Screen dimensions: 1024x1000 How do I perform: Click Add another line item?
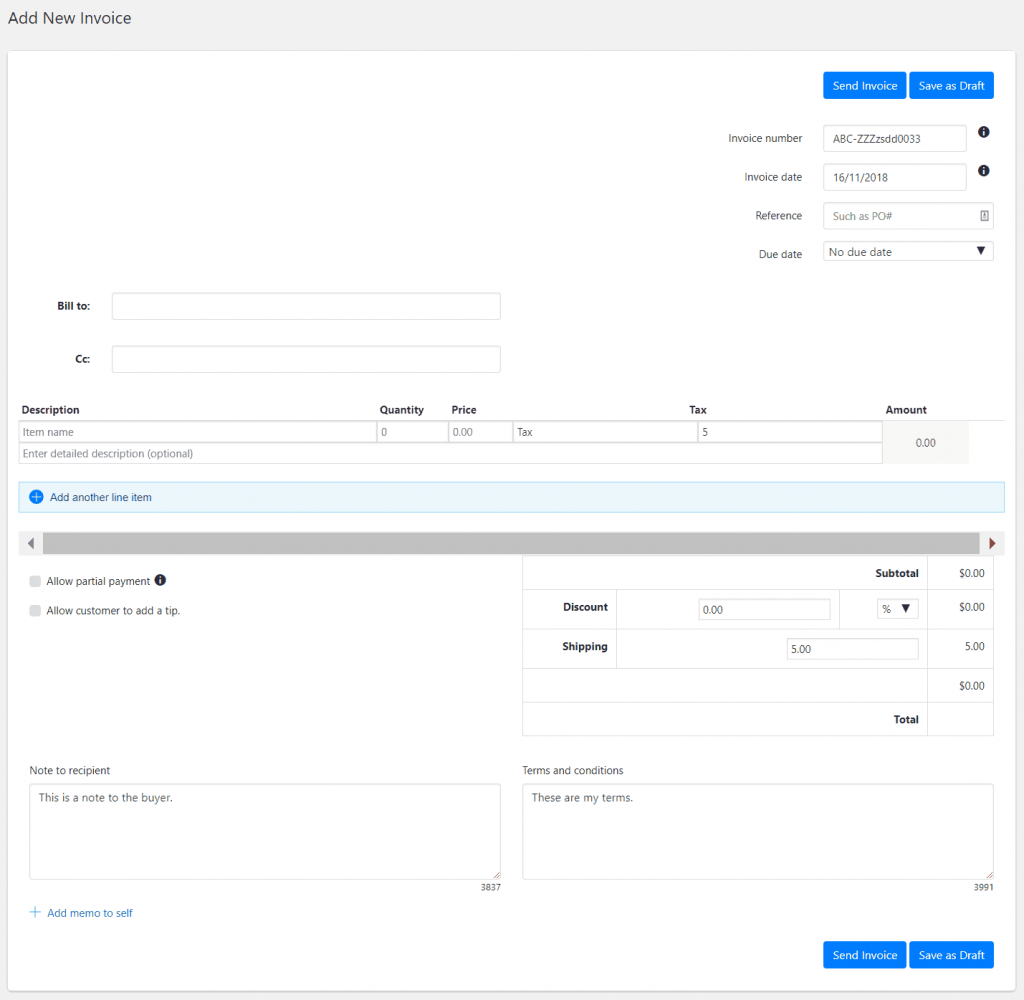[x=102, y=497]
